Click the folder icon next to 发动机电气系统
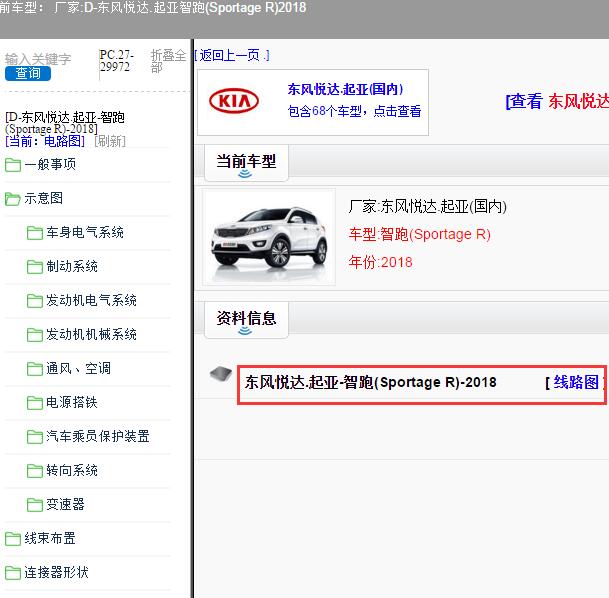 click(35, 301)
